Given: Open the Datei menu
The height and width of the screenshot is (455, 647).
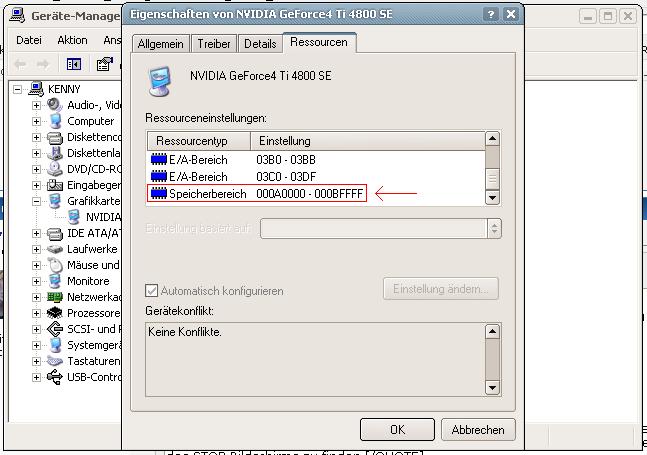Looking at the screenshot, I should click(x=29, y=40).
